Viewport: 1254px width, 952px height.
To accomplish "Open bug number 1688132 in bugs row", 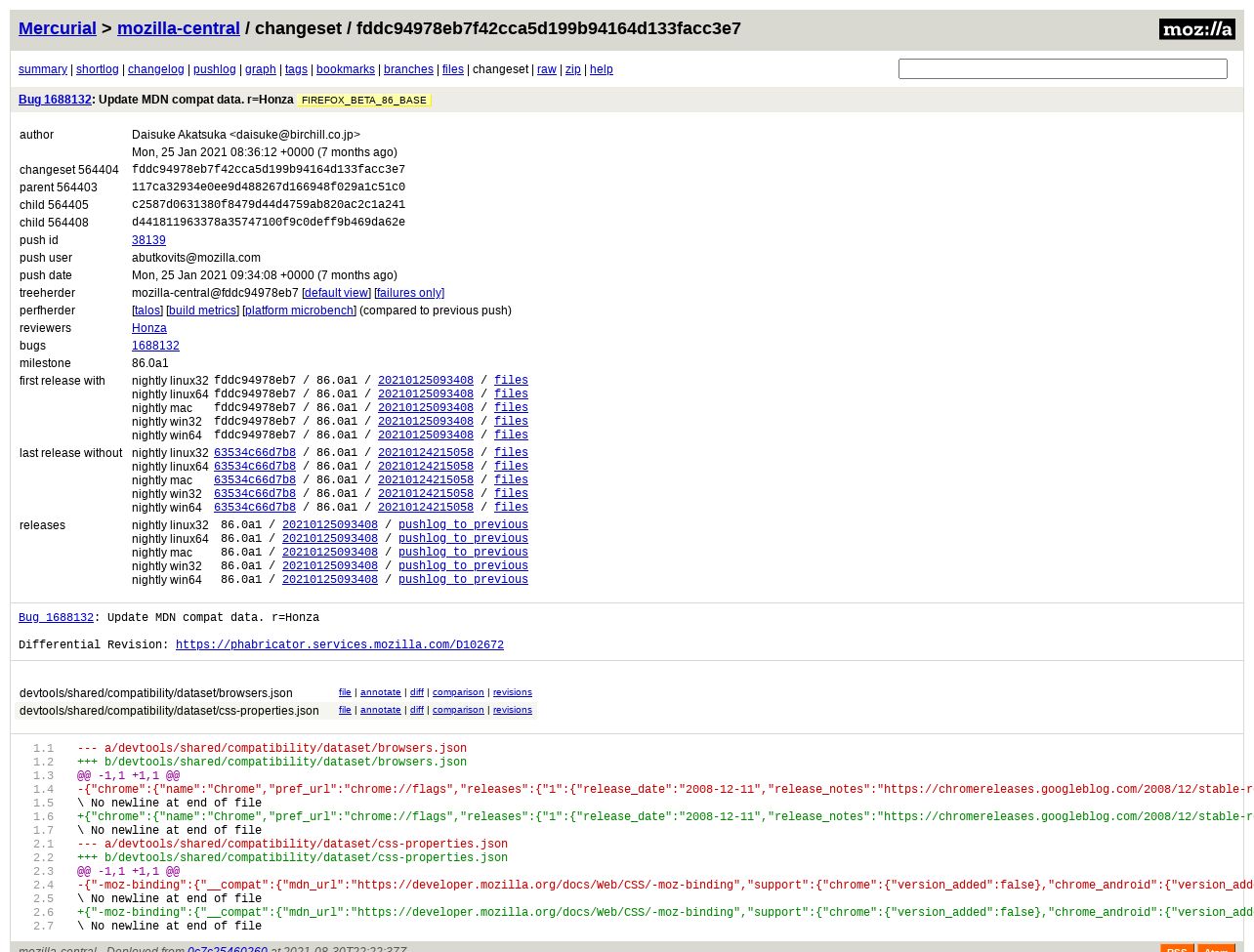I will (155, 346).
